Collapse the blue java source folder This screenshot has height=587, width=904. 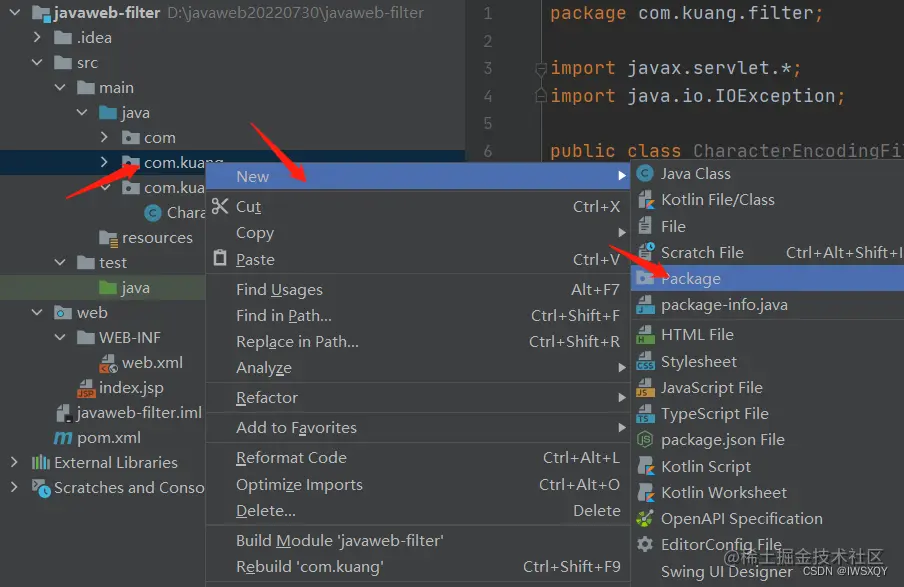click(x=82, y=112)
